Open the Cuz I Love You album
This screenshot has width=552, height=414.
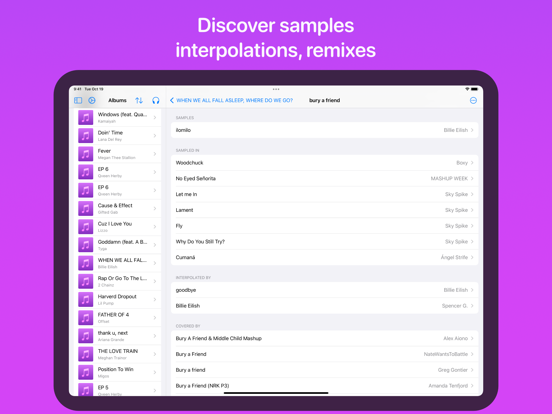(x=118, y=227)
